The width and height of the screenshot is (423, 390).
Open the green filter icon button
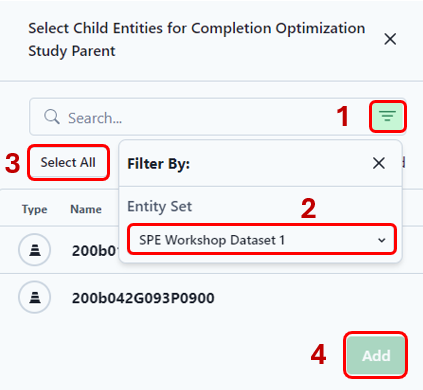pyautogui.click(x=388, y=116)
